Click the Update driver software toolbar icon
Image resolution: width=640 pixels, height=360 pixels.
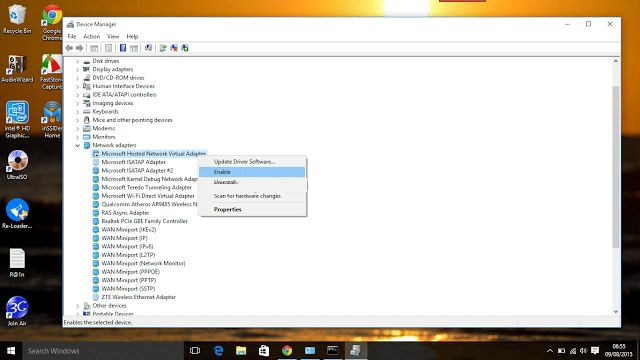(x=163, y=48)
